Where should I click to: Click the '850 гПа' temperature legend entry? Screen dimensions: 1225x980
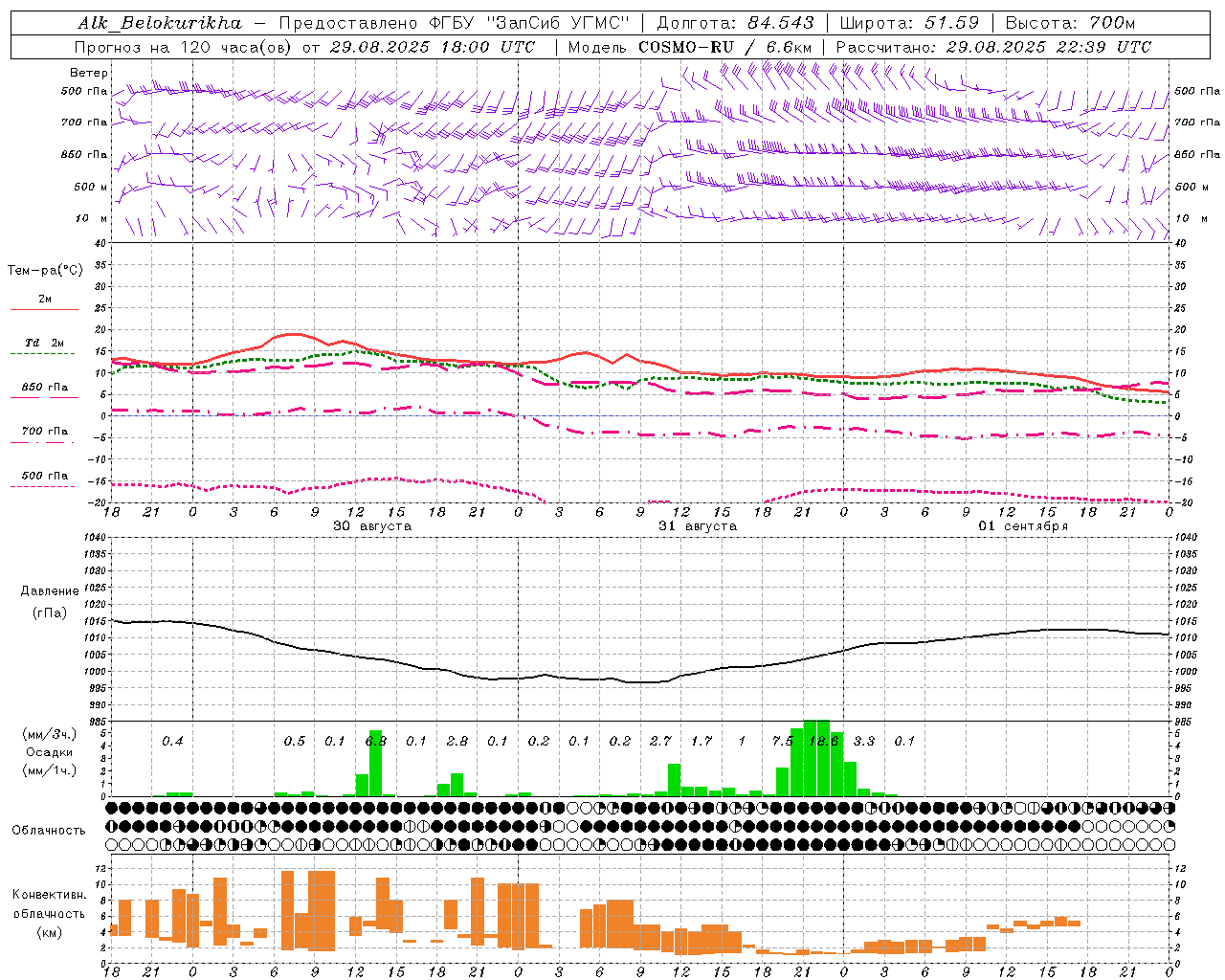(45, 388)
